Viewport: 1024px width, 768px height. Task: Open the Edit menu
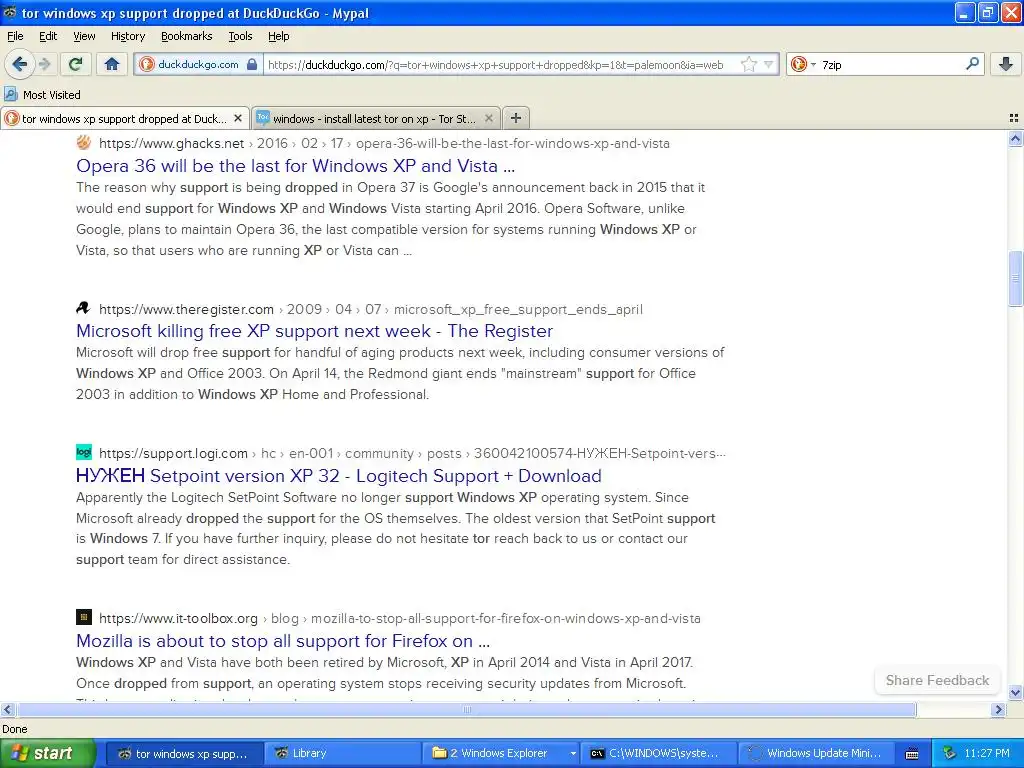48,36
